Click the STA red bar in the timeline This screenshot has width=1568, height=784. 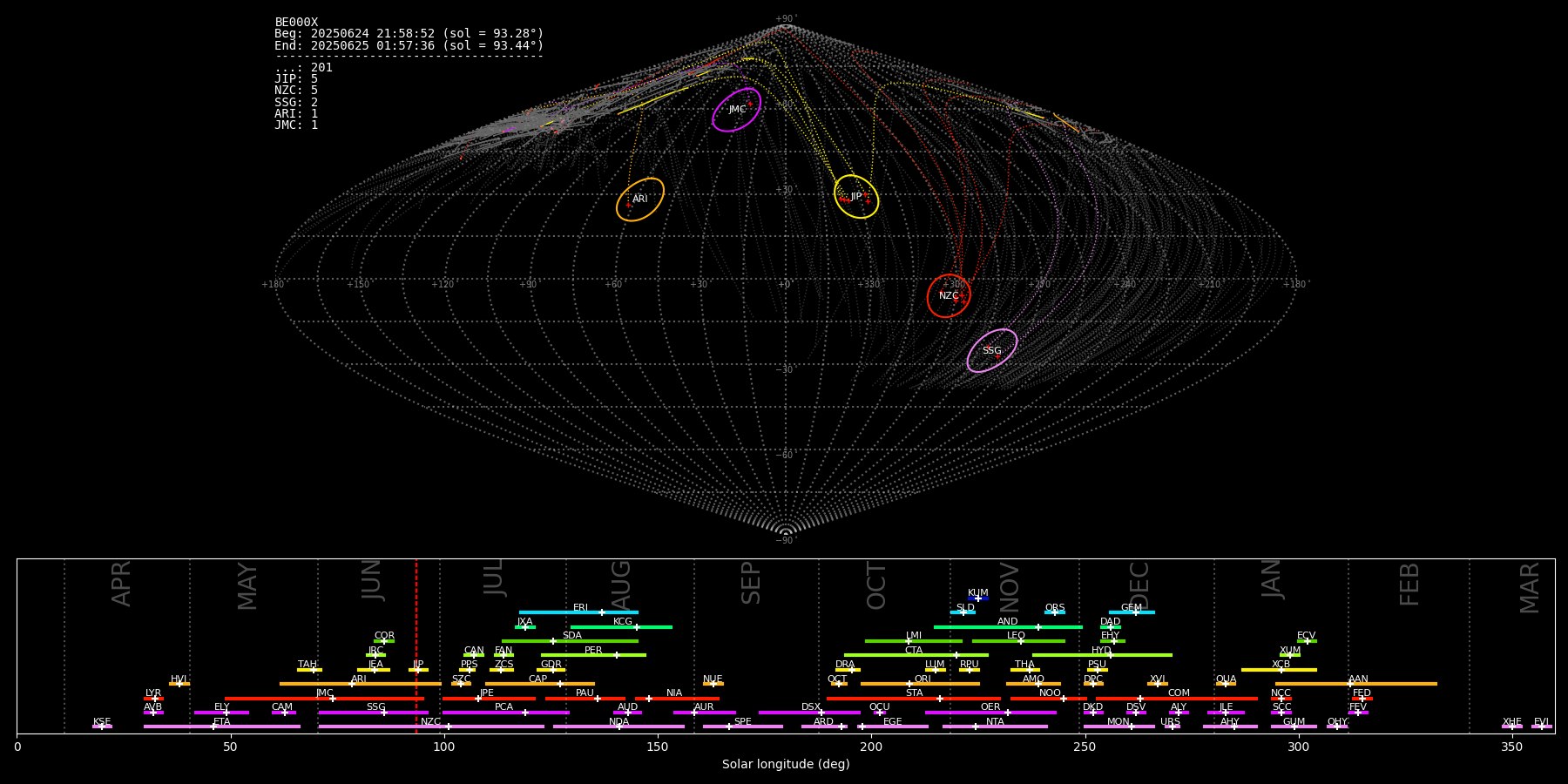pos(914,699)
